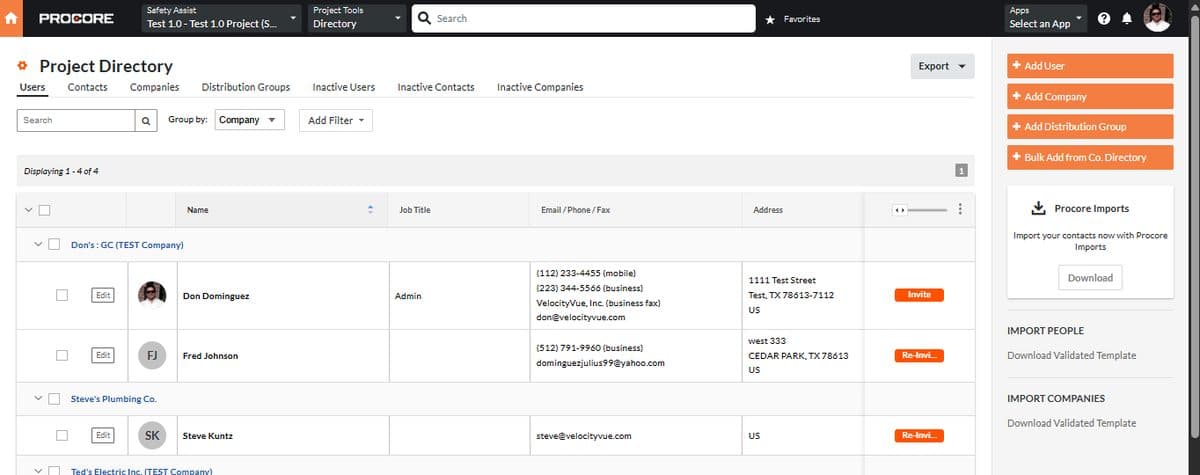
Task: Re-invite Steve Kuntz
Action: [919, 436]
